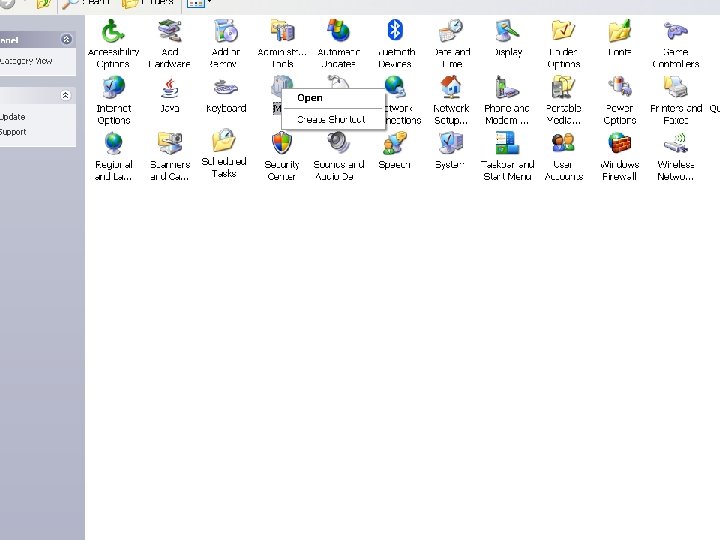Open the Game Controllers icon

pyautogui.click(x=675, y=31)
